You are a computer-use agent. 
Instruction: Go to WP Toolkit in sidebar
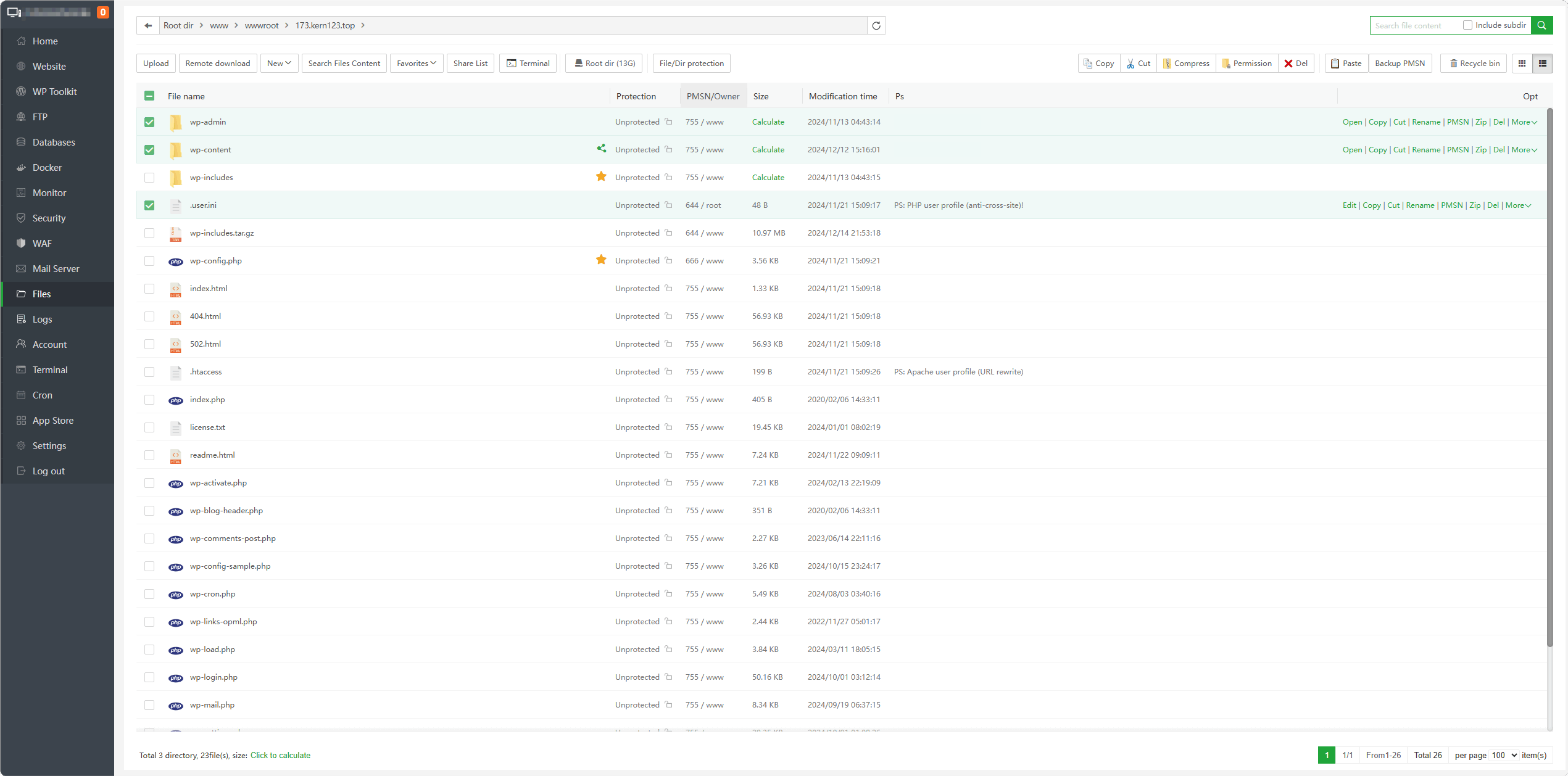tap(54, 92)
